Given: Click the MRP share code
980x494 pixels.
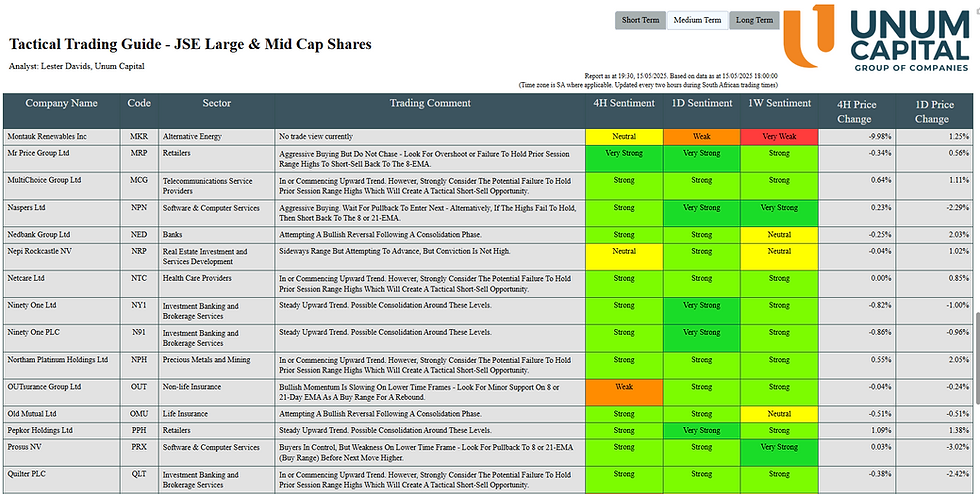Looking at the screenshot, I should [139, 153].
